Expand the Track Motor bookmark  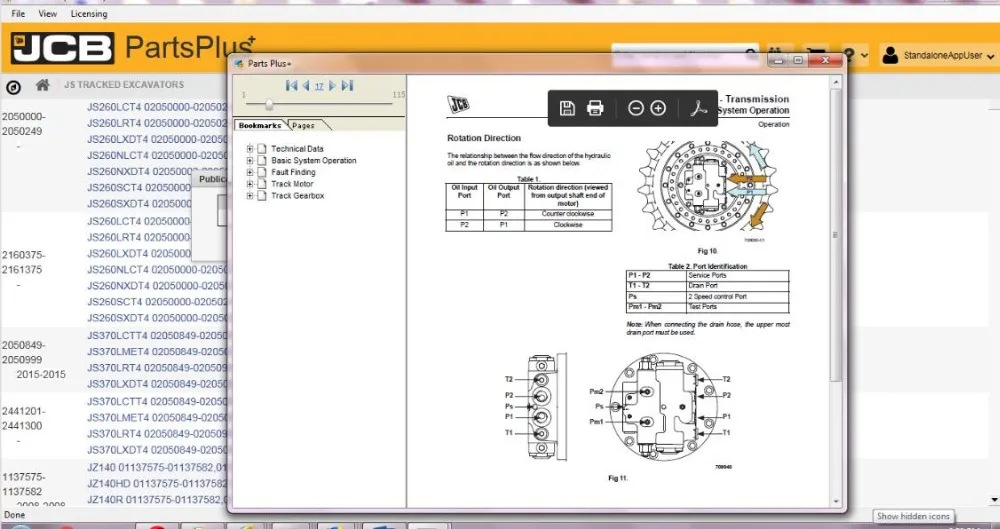tap(250, 184)
